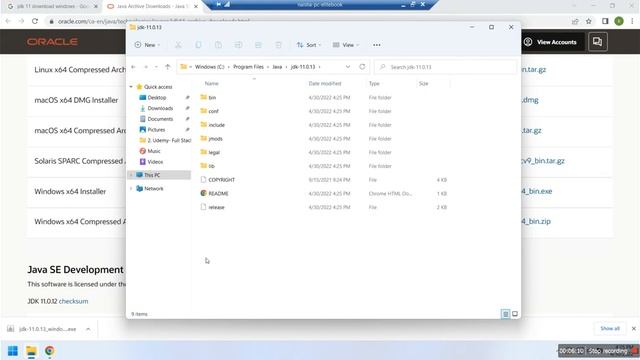Open the See more ellipsis menu

[x=377, y=45]
